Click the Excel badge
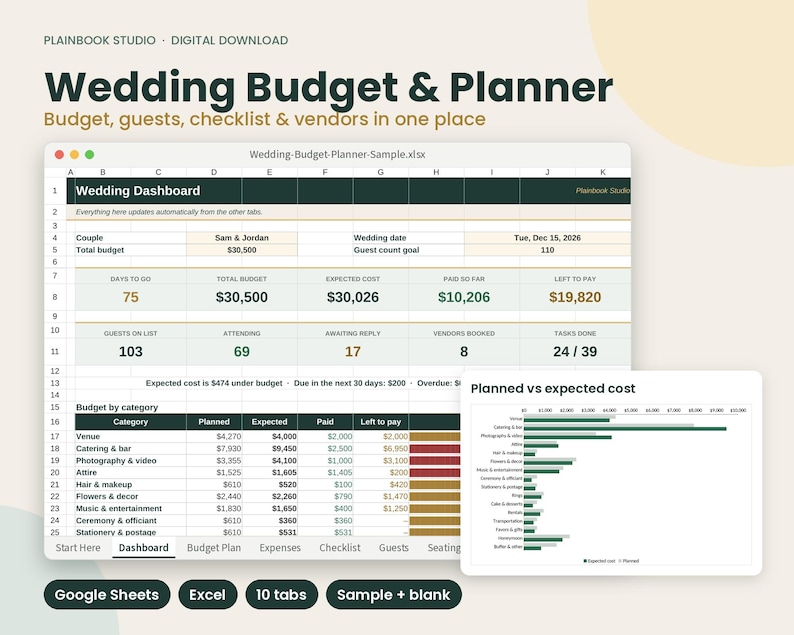This screenshot has height=635, width=794. point(208,594)
